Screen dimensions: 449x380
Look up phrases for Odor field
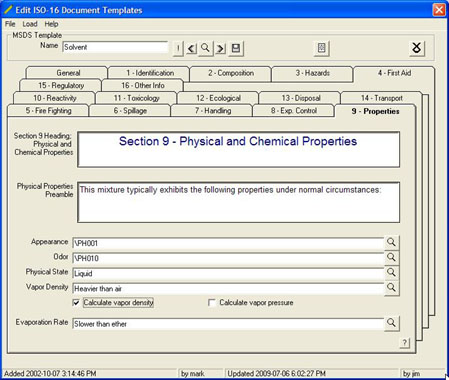point(391,257)
